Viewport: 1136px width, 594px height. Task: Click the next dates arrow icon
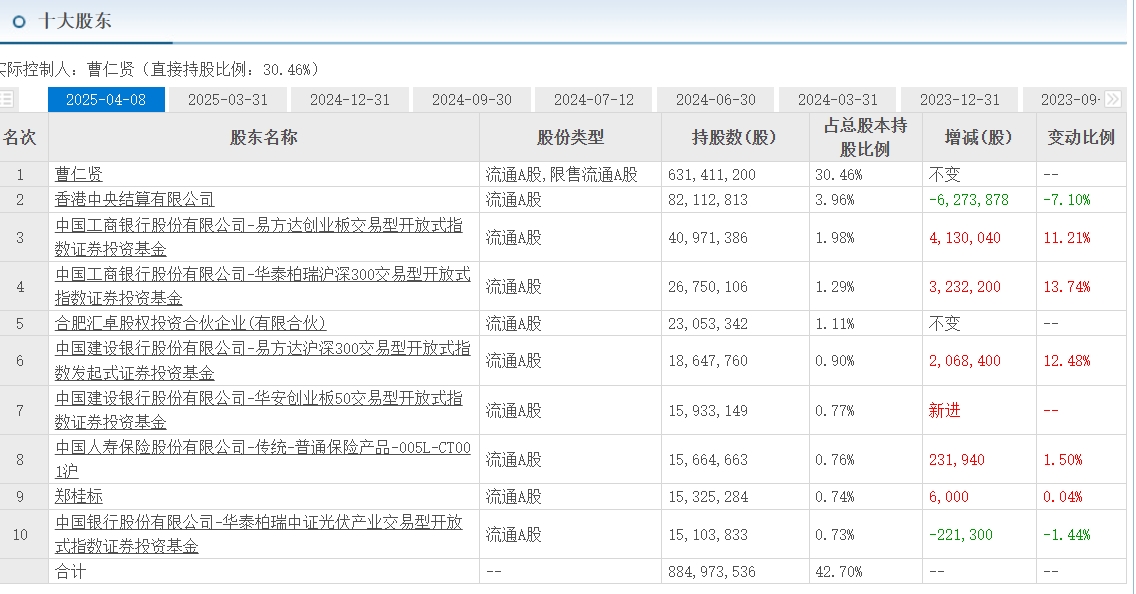1113,99
